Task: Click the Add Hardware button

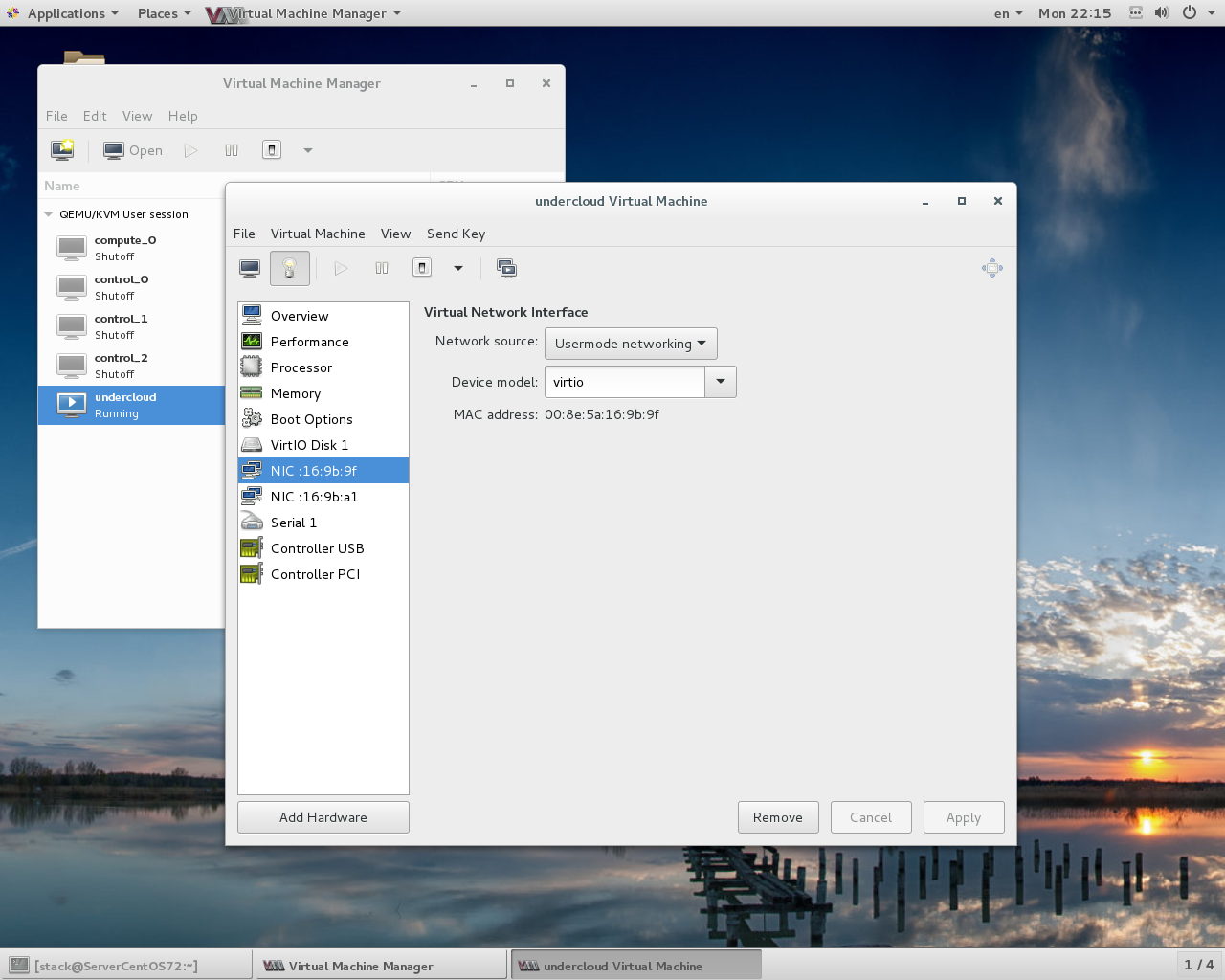Action: [323, 817]
